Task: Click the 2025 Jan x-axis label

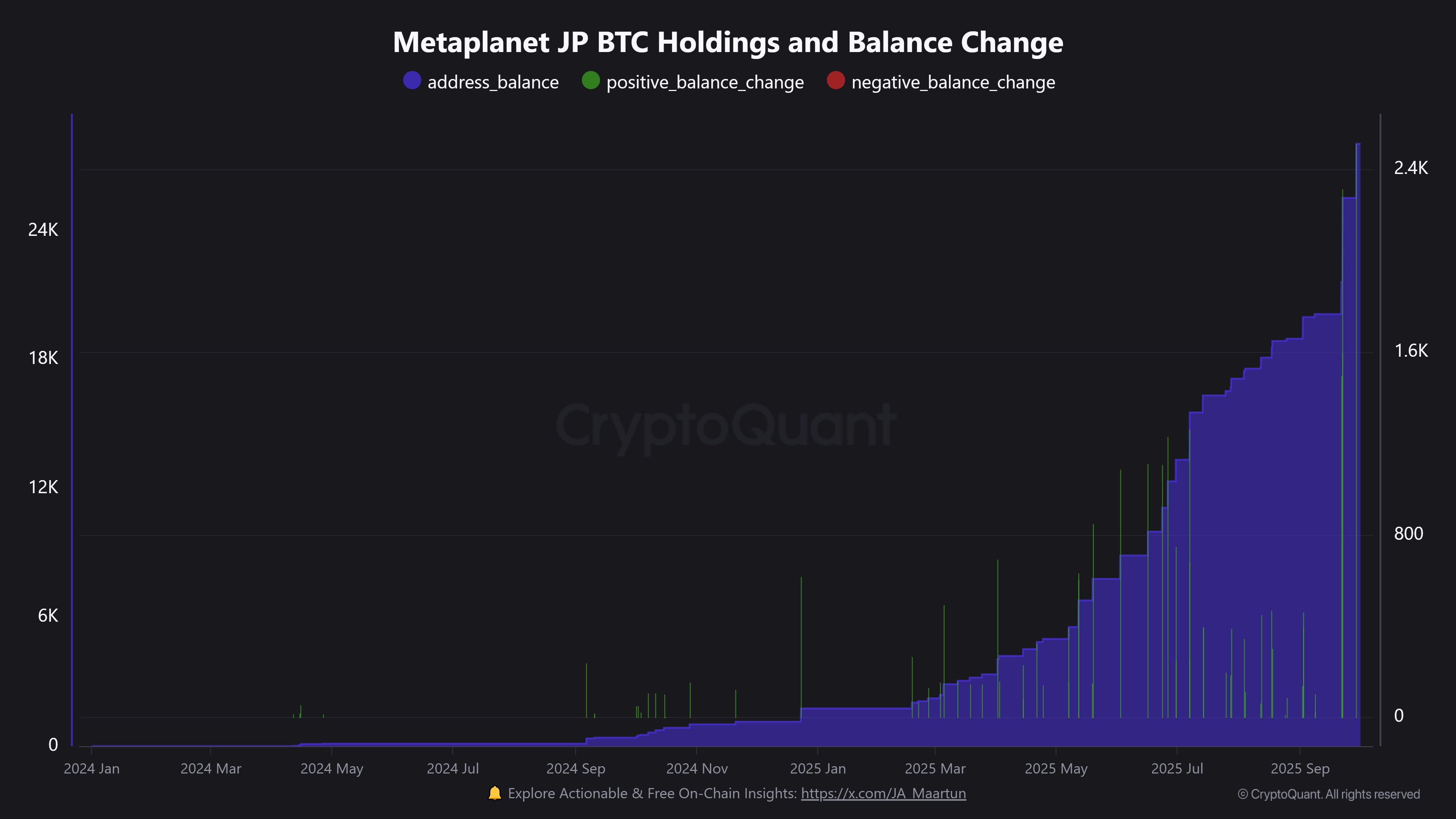Action: point(817,769)
